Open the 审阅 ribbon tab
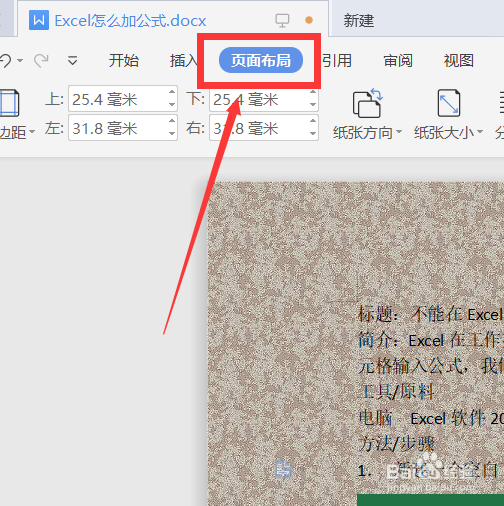 [x=398, y=61]
